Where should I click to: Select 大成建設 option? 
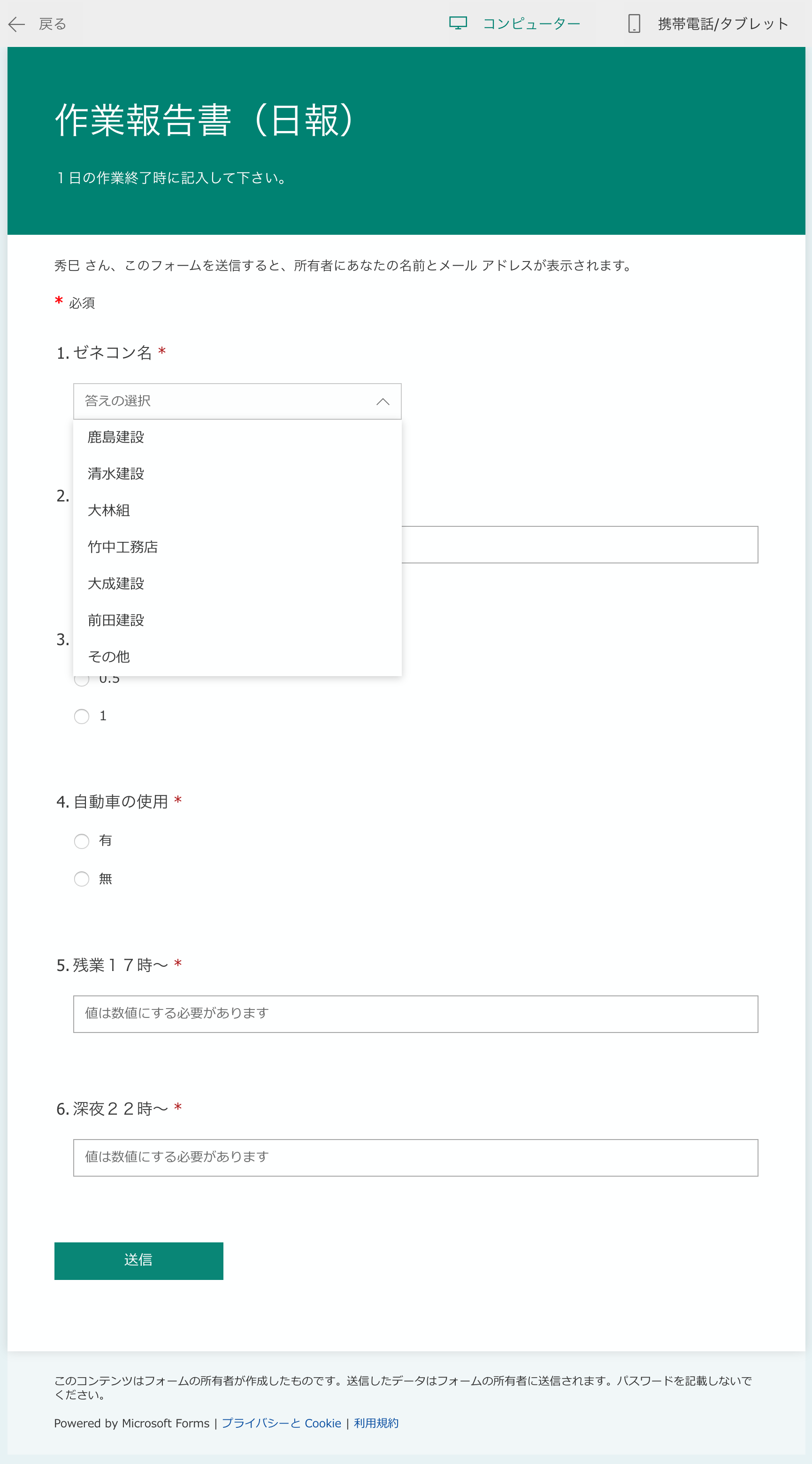click(116, 584)
